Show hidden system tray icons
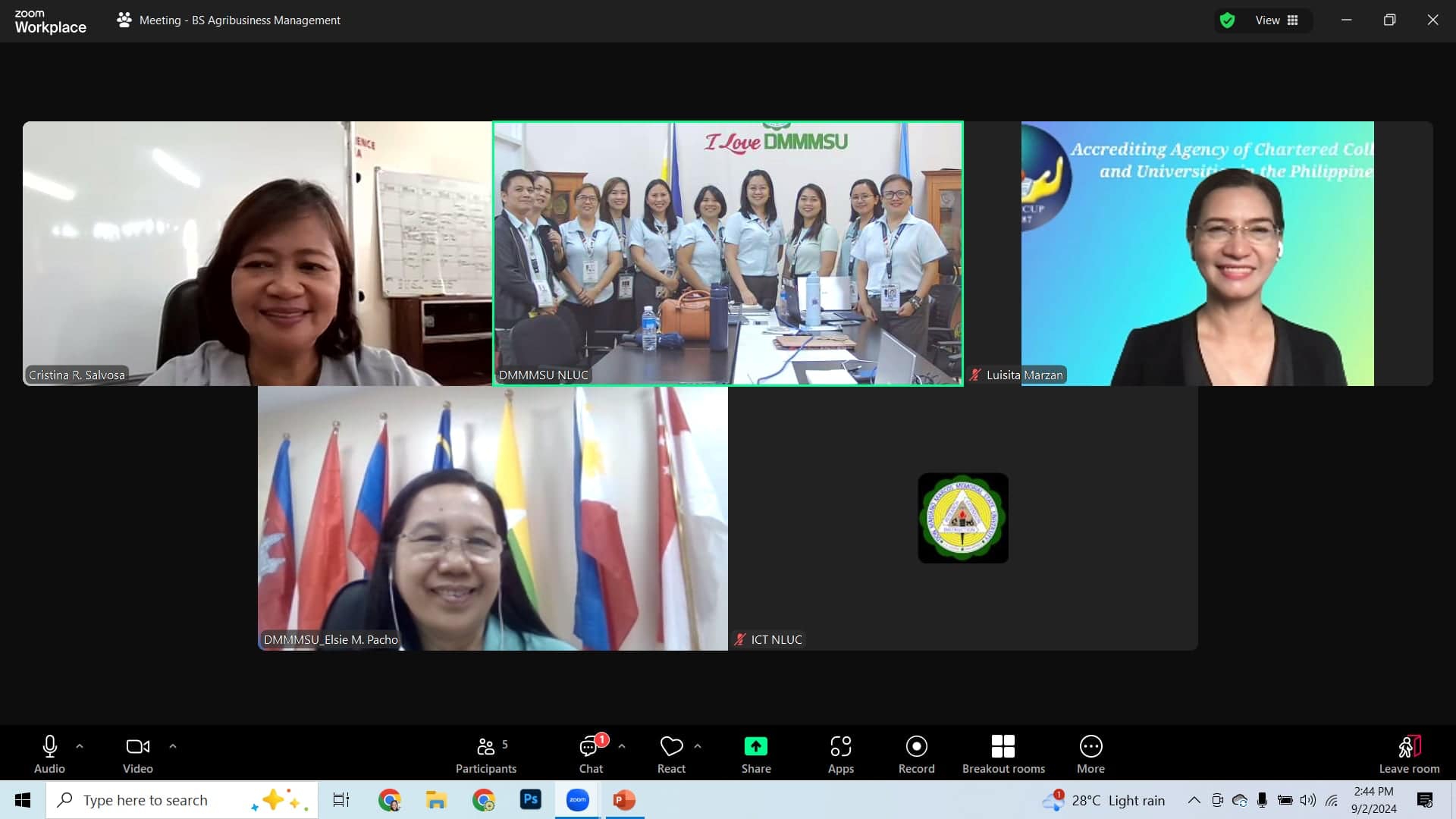Screen dimensions: 1456x819 [1194, 800]
